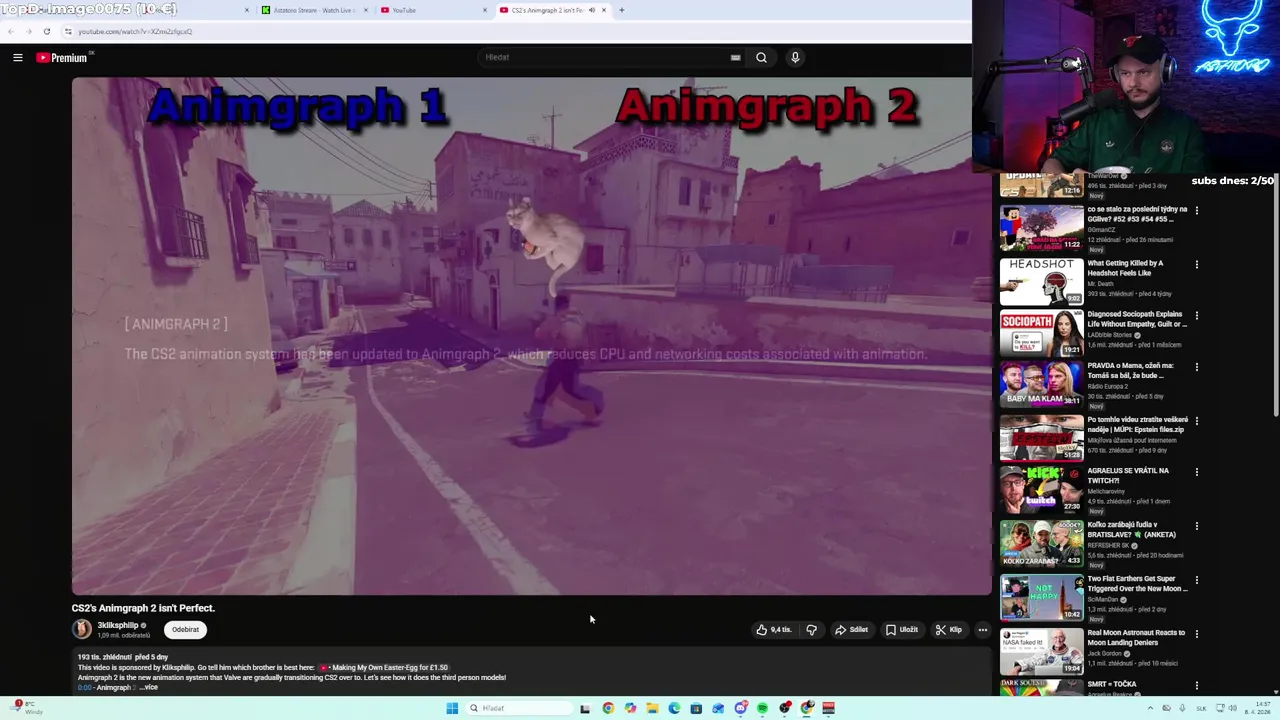
Task: Open 'AGRAELUS SE VRÁTIL NA TWITCH' video
Action: [x=1042, y=490]
